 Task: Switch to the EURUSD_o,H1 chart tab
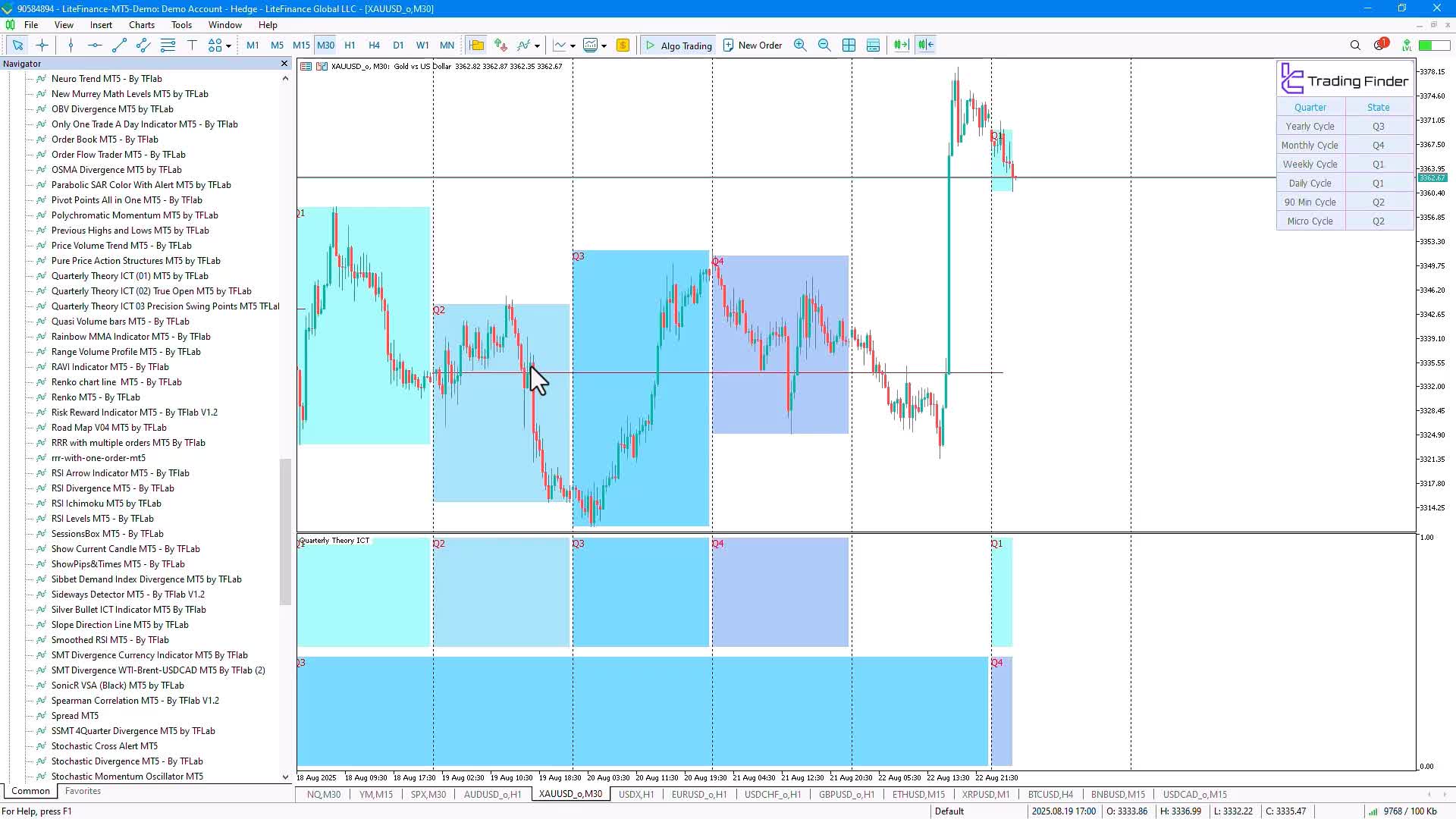(x=698, y=795)
